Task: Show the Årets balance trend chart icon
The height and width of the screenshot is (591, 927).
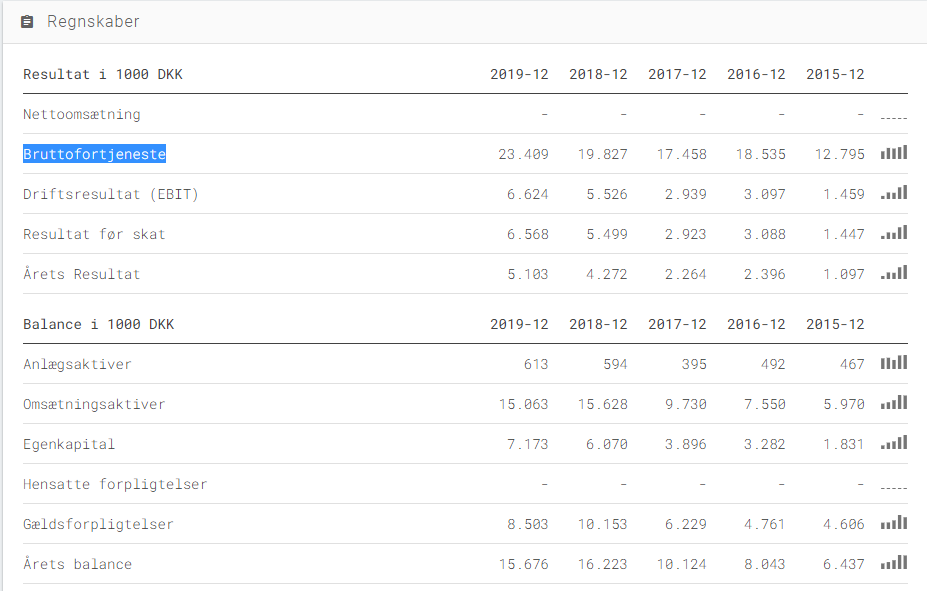Action: coord(894,563)
